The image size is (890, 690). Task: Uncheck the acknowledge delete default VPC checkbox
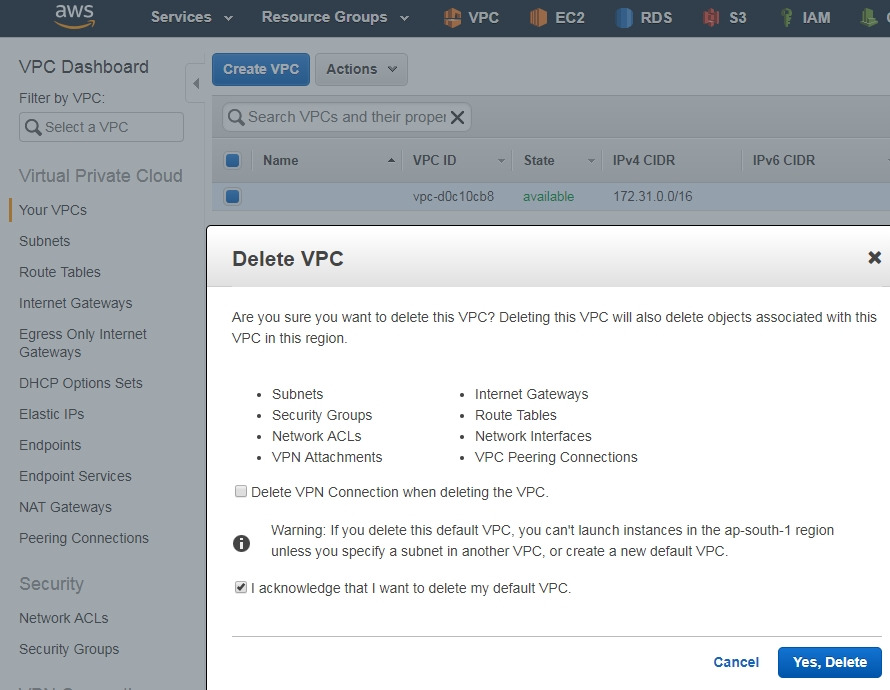tap(241, 587)
